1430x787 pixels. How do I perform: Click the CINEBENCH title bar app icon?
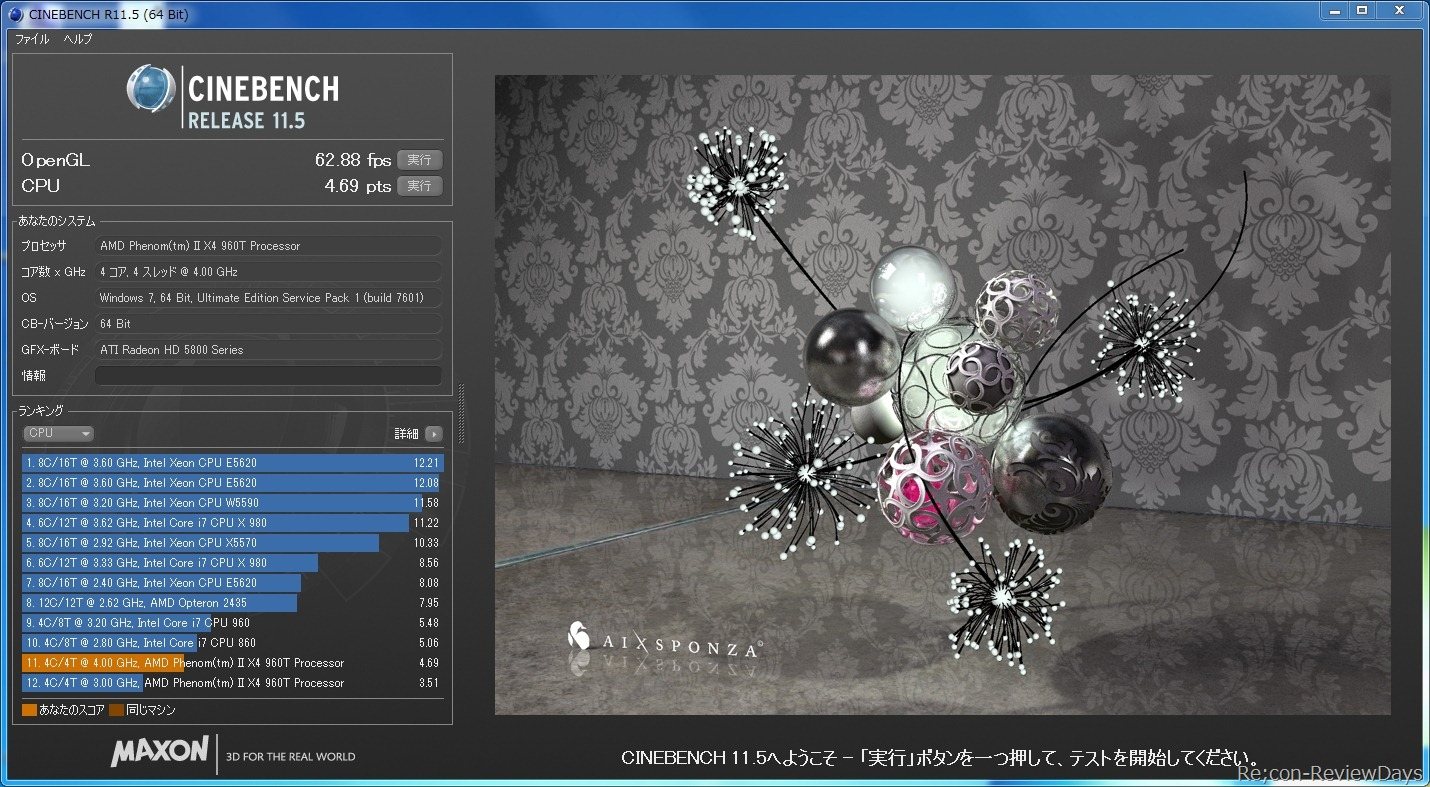click(16, 14)
